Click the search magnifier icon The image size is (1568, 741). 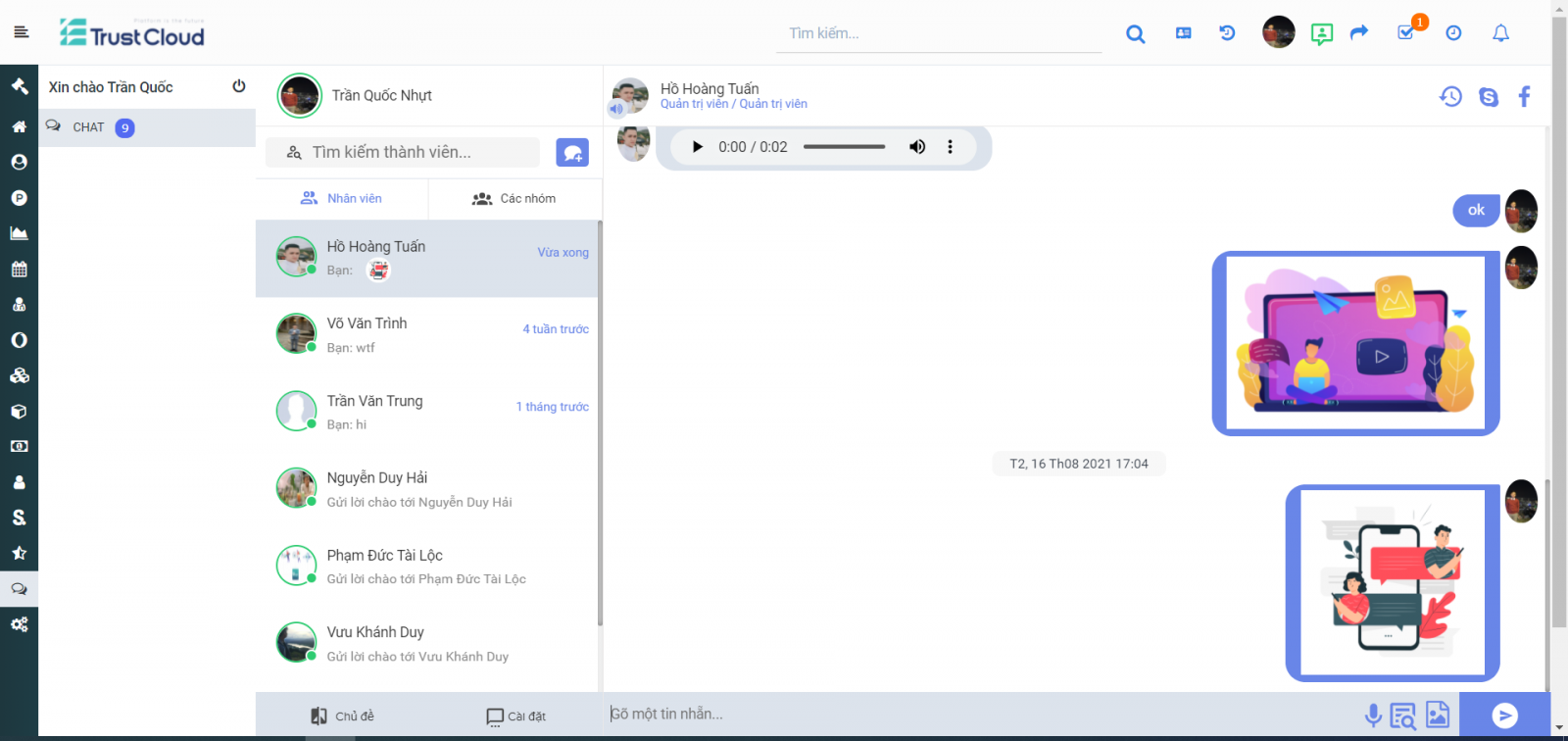[x=1136, y=33]
